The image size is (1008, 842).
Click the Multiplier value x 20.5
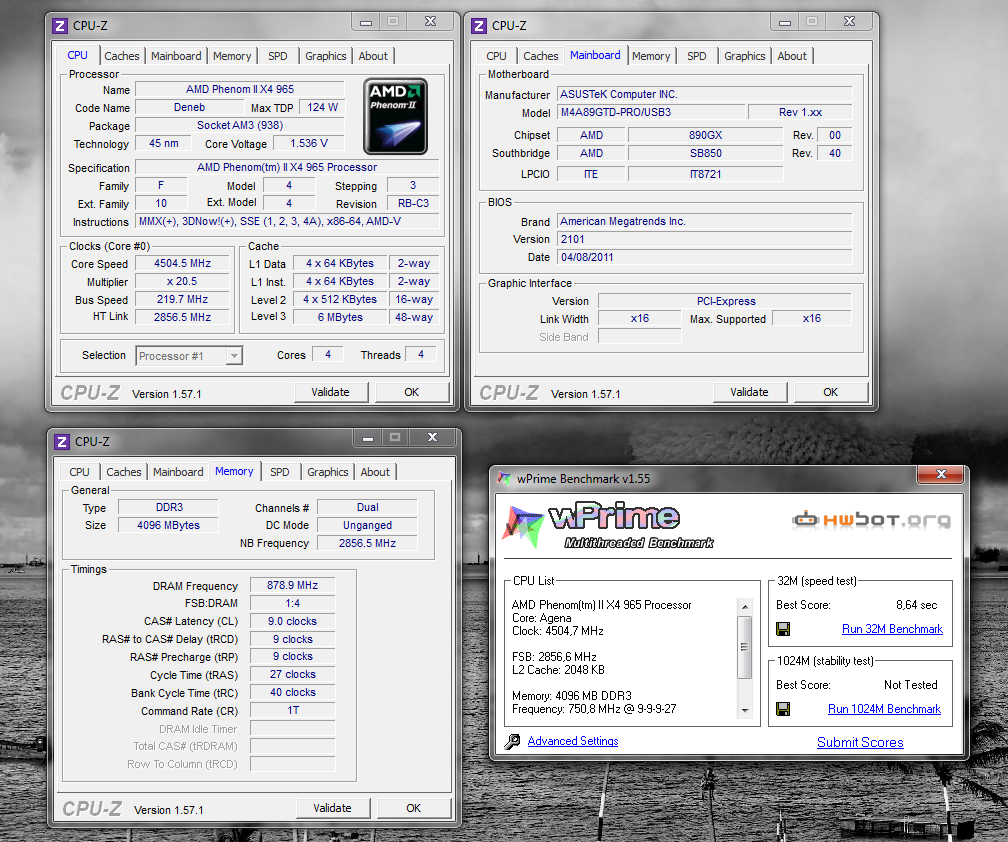coord(183,282)
